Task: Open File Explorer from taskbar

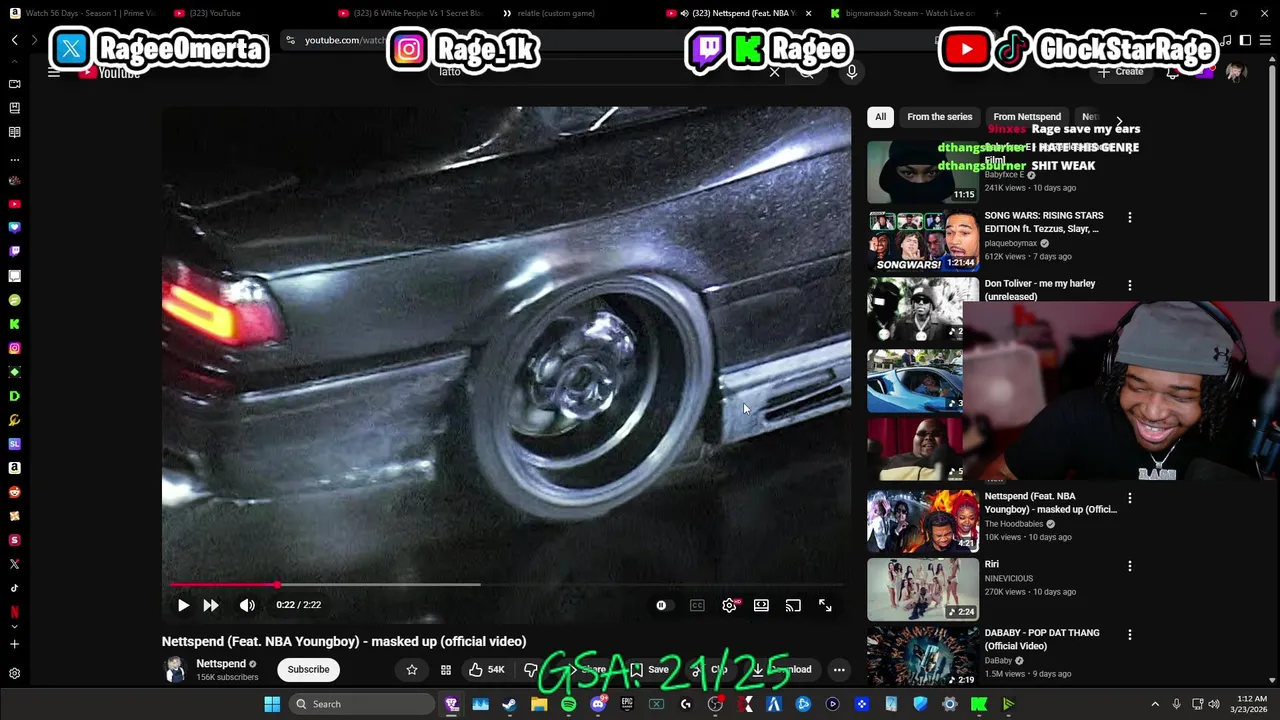Action: pyautogui.click(x=539, y=704)
